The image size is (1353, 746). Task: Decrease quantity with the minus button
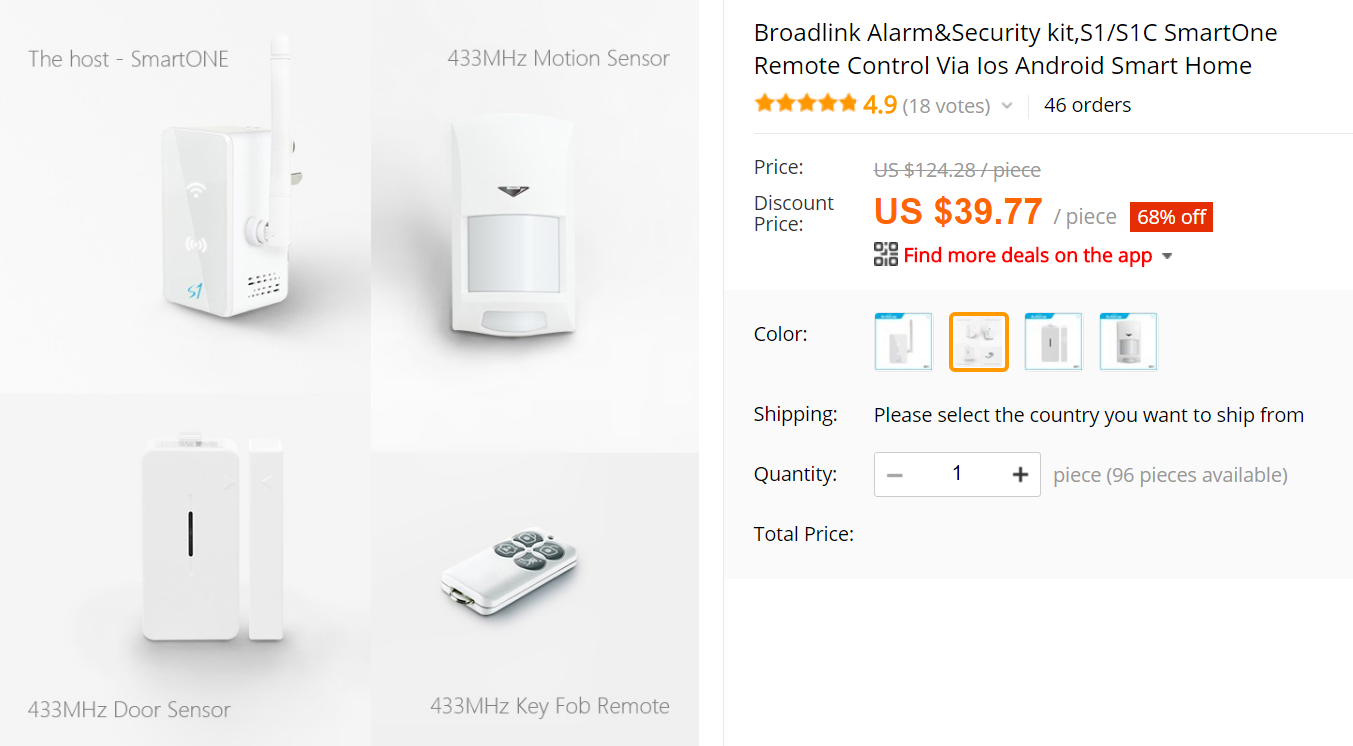(895, 475)
